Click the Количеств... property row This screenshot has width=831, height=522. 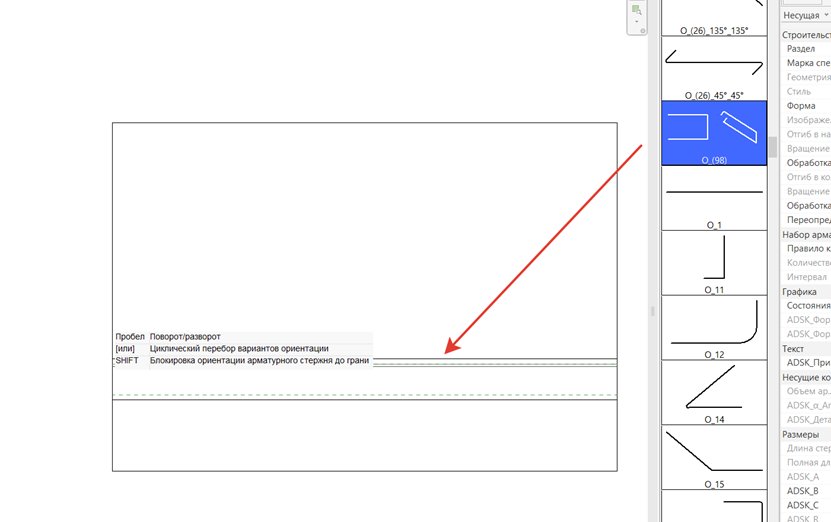coord(806,263)
